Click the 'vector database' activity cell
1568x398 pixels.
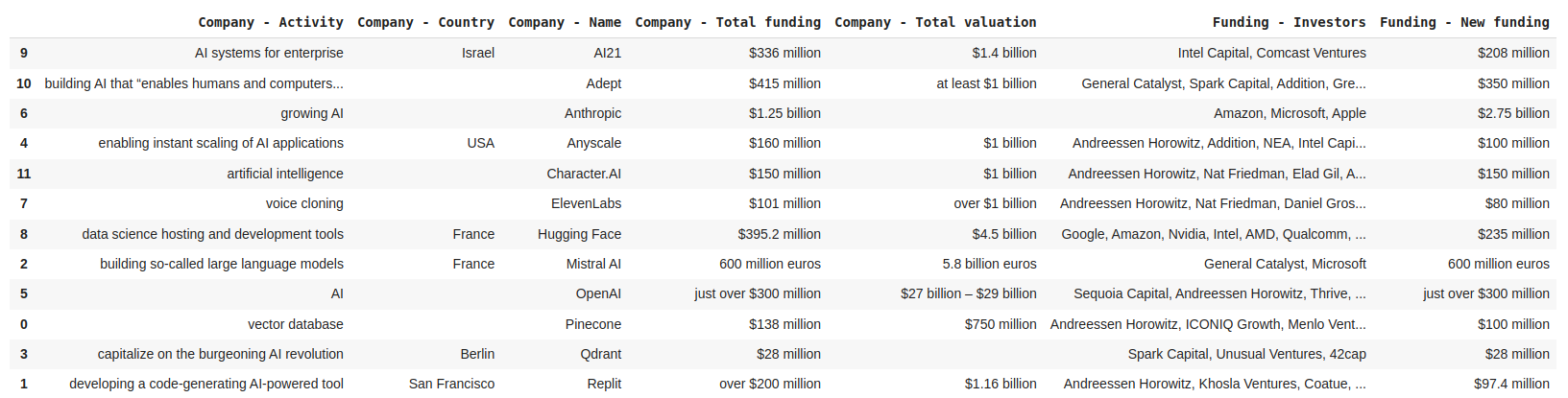click(295, 324)
